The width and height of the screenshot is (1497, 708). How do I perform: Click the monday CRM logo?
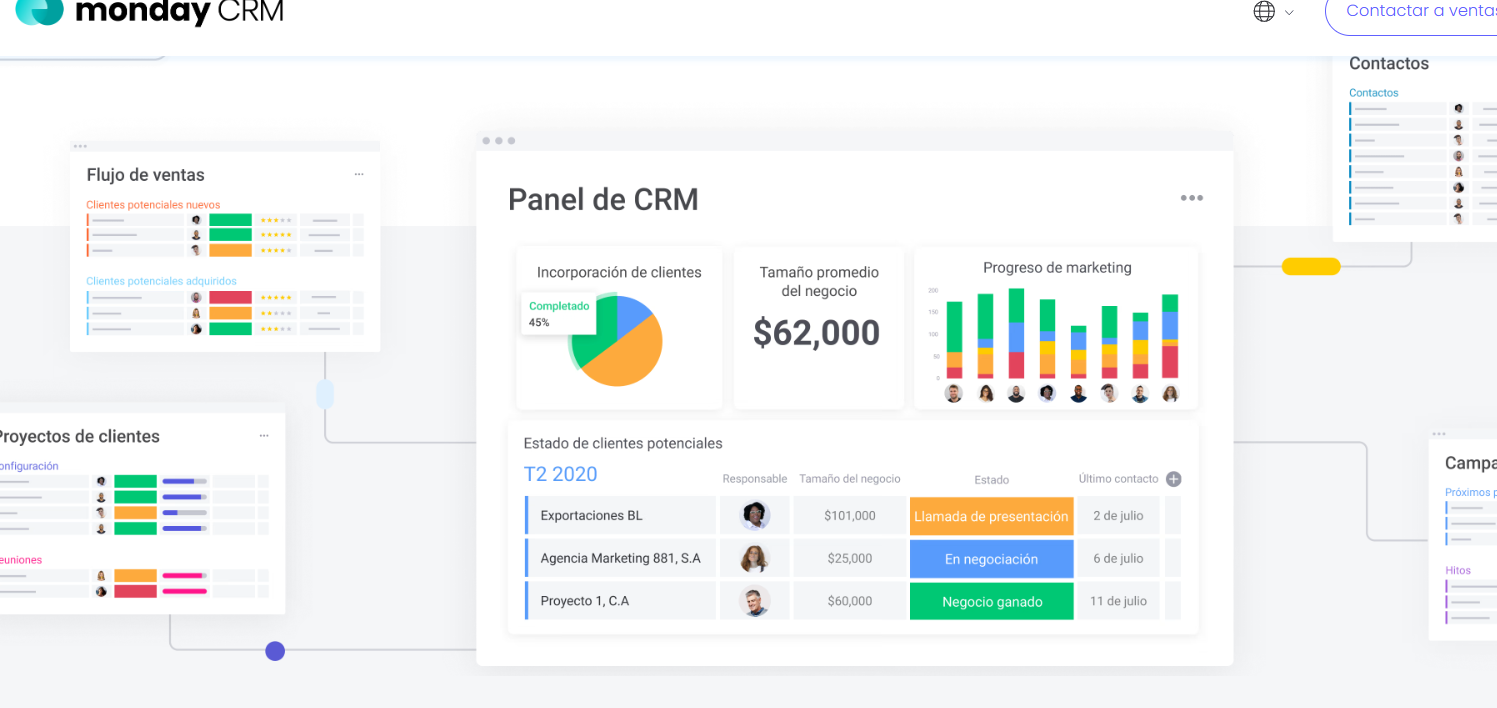(x=150, y=11)
